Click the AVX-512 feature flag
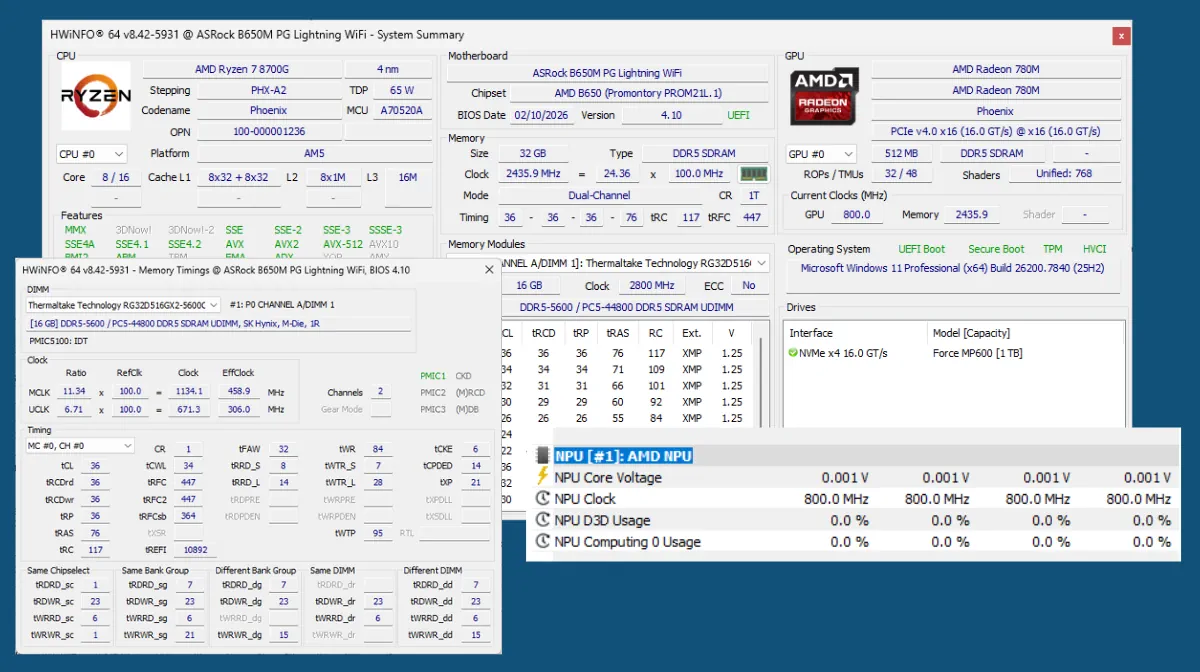Image resolution: width=1200 pixels, height=672 pixels. 343,244
